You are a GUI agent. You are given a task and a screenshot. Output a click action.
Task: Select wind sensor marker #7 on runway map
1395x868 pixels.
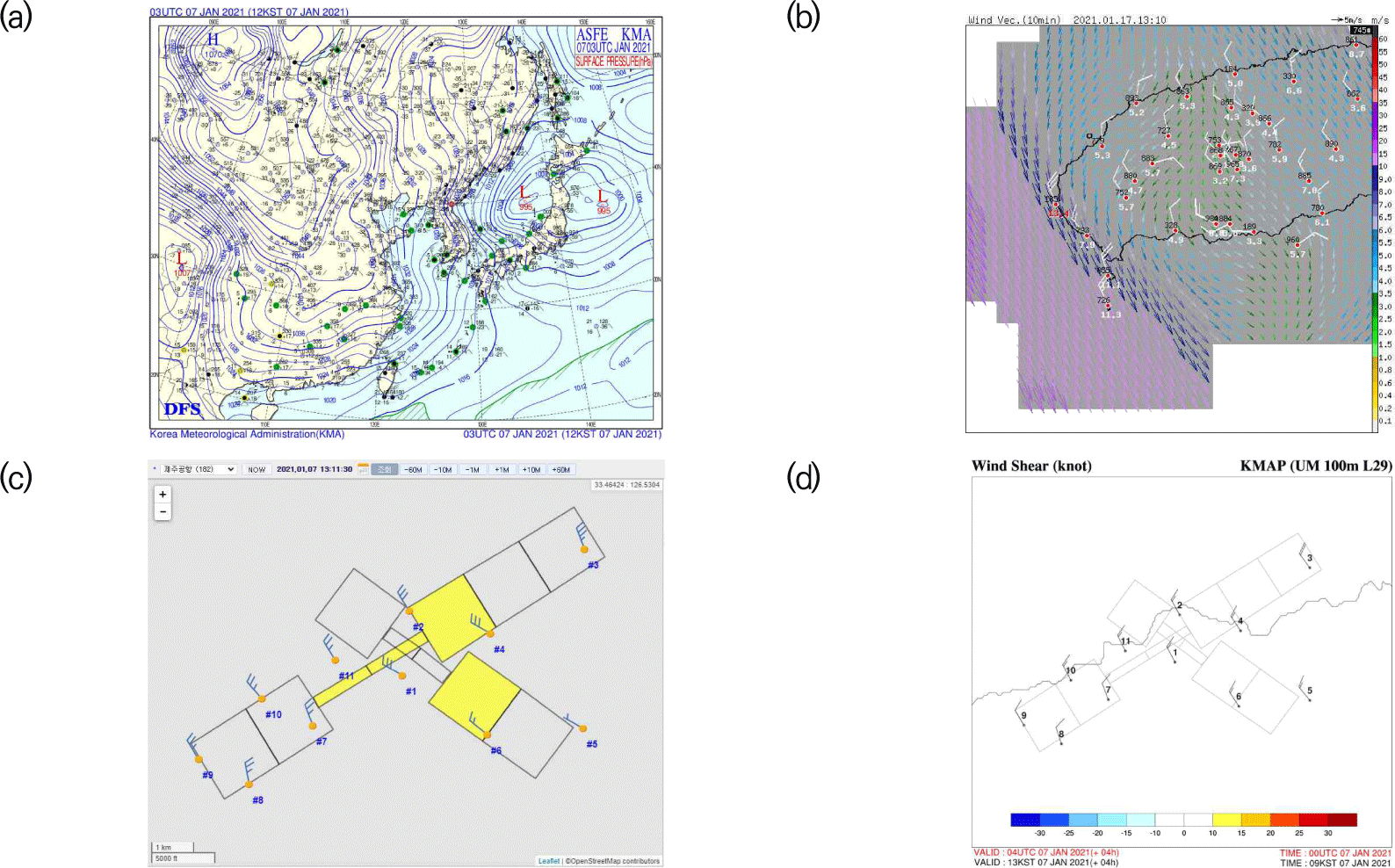pyautogui.click(x=313, y=726)
